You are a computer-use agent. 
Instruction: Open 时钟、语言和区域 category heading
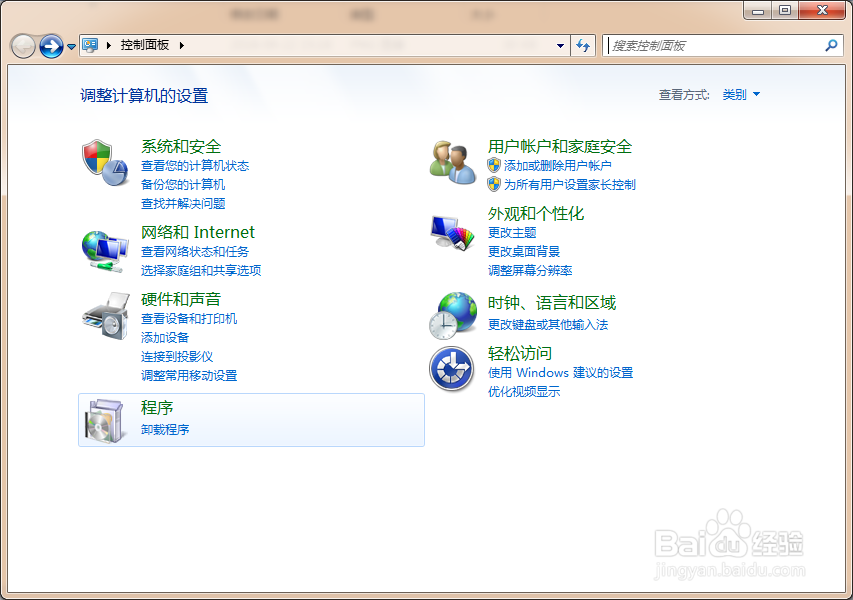tap(552, 303)
